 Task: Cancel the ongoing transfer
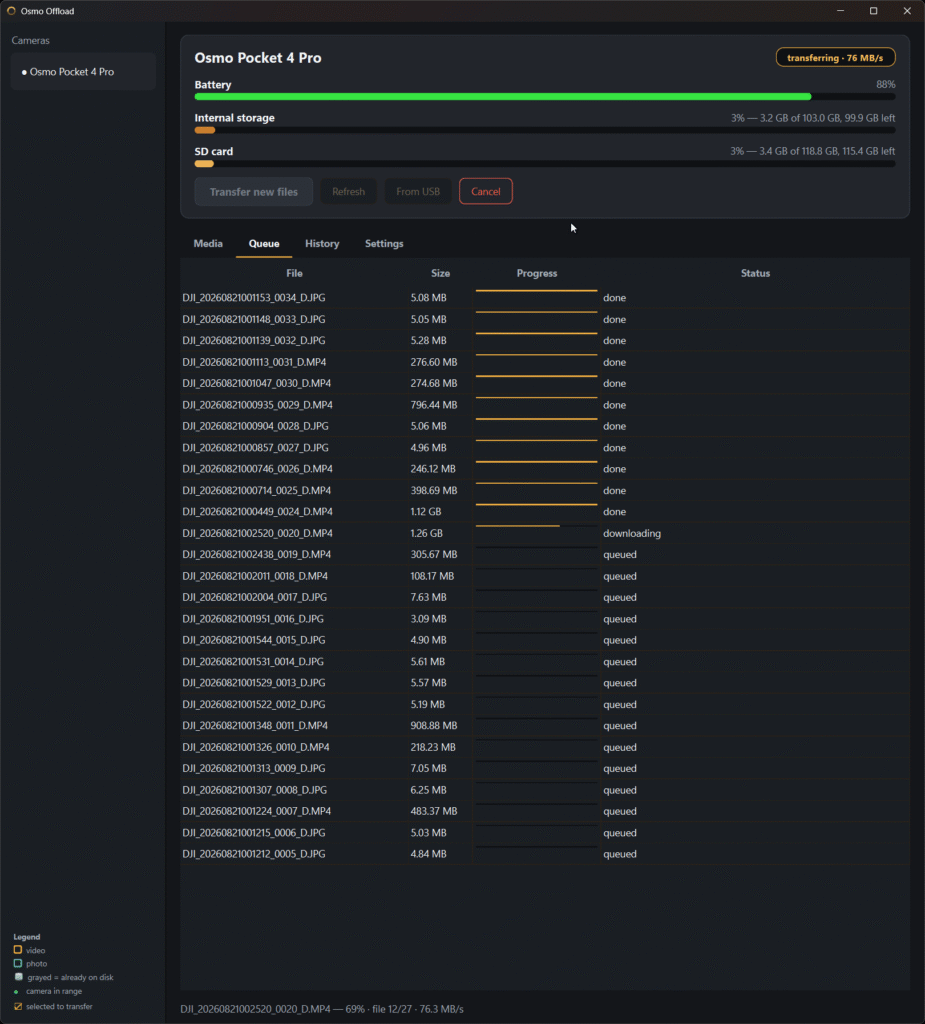(485, 191)
